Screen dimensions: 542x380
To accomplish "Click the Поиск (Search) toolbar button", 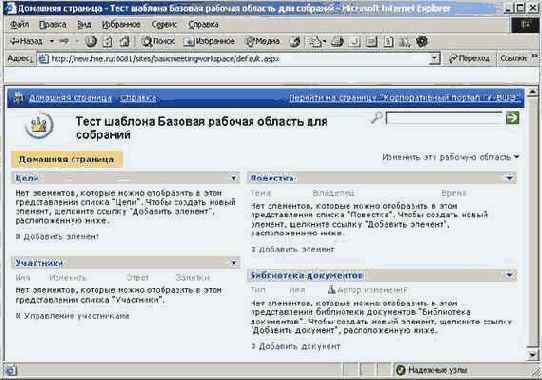I will click(158, 41).
